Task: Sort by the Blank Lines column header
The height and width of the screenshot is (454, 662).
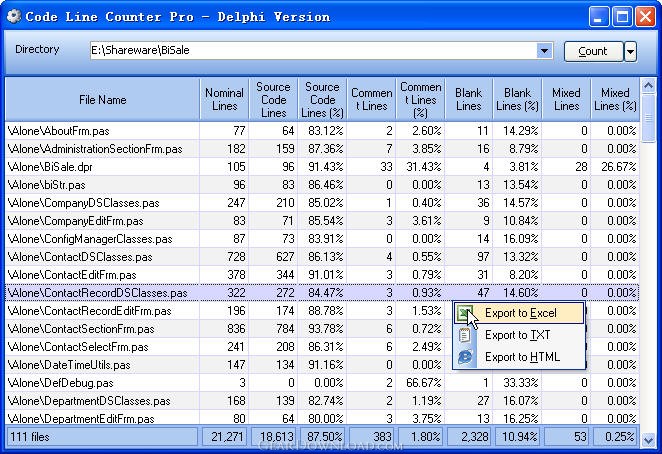Action: click(469, 100)
